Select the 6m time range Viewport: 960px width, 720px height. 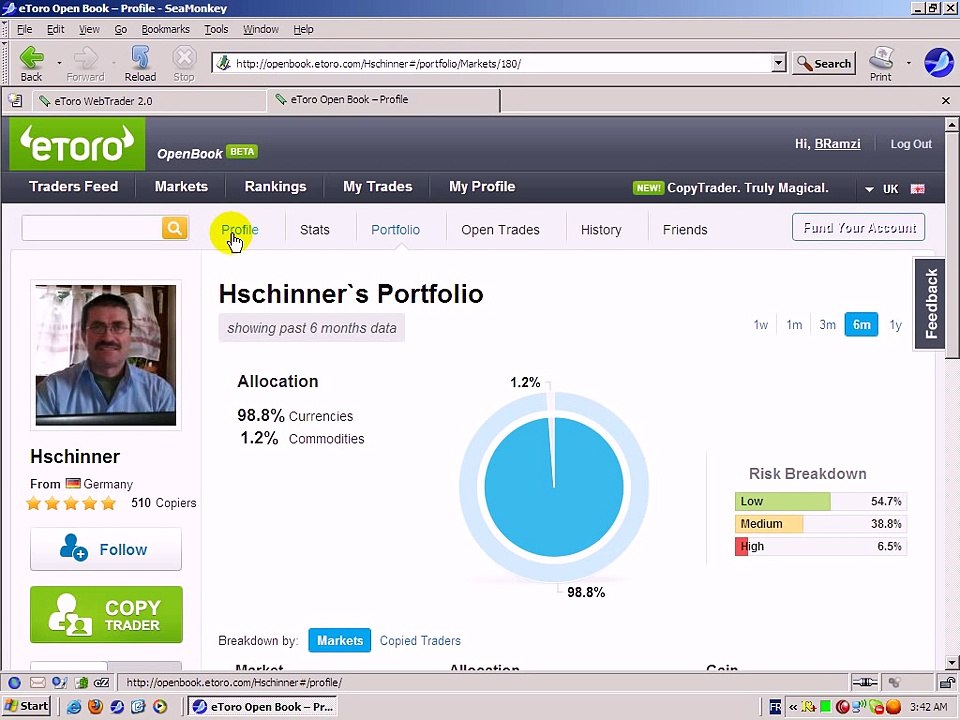pyautogui.click(x=861, y=324)
